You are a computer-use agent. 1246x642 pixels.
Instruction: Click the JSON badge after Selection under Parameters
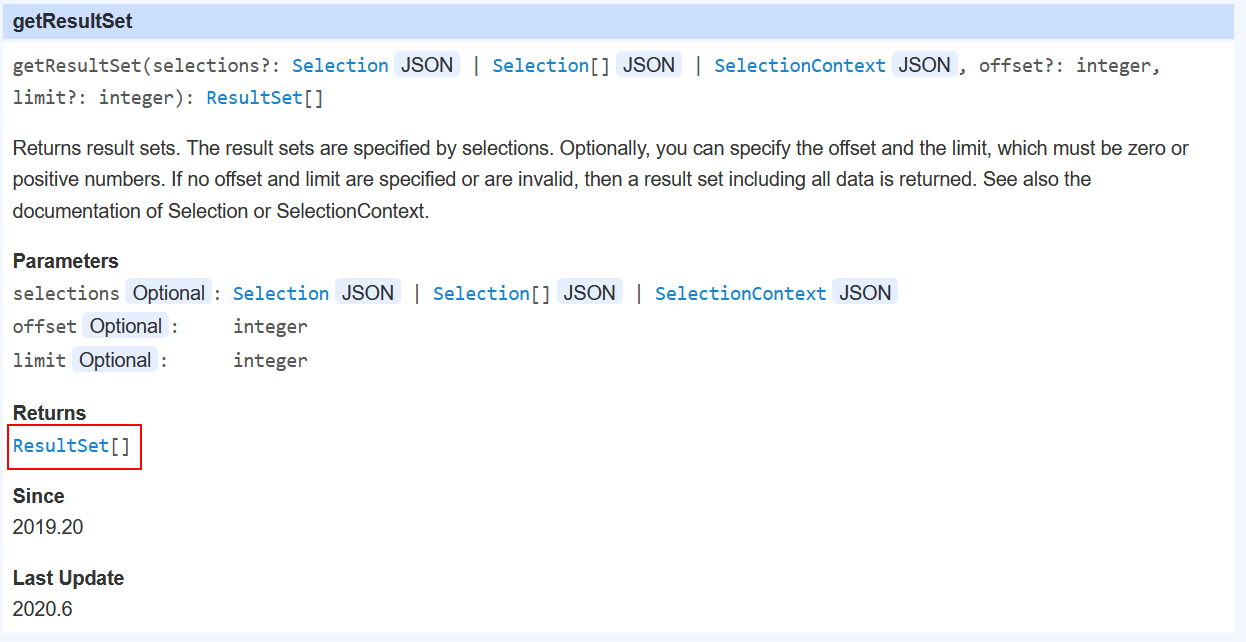[x=368, y=293]
